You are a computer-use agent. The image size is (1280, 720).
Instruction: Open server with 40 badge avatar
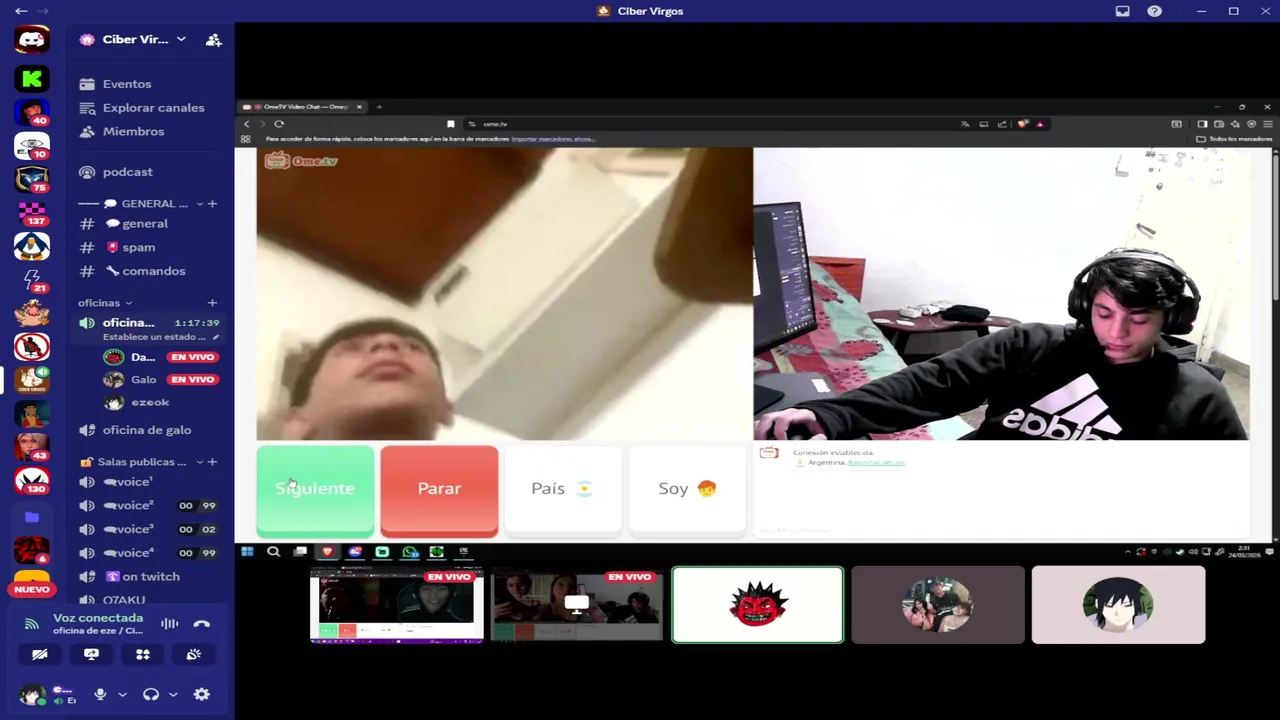click(x=32, y=112)
